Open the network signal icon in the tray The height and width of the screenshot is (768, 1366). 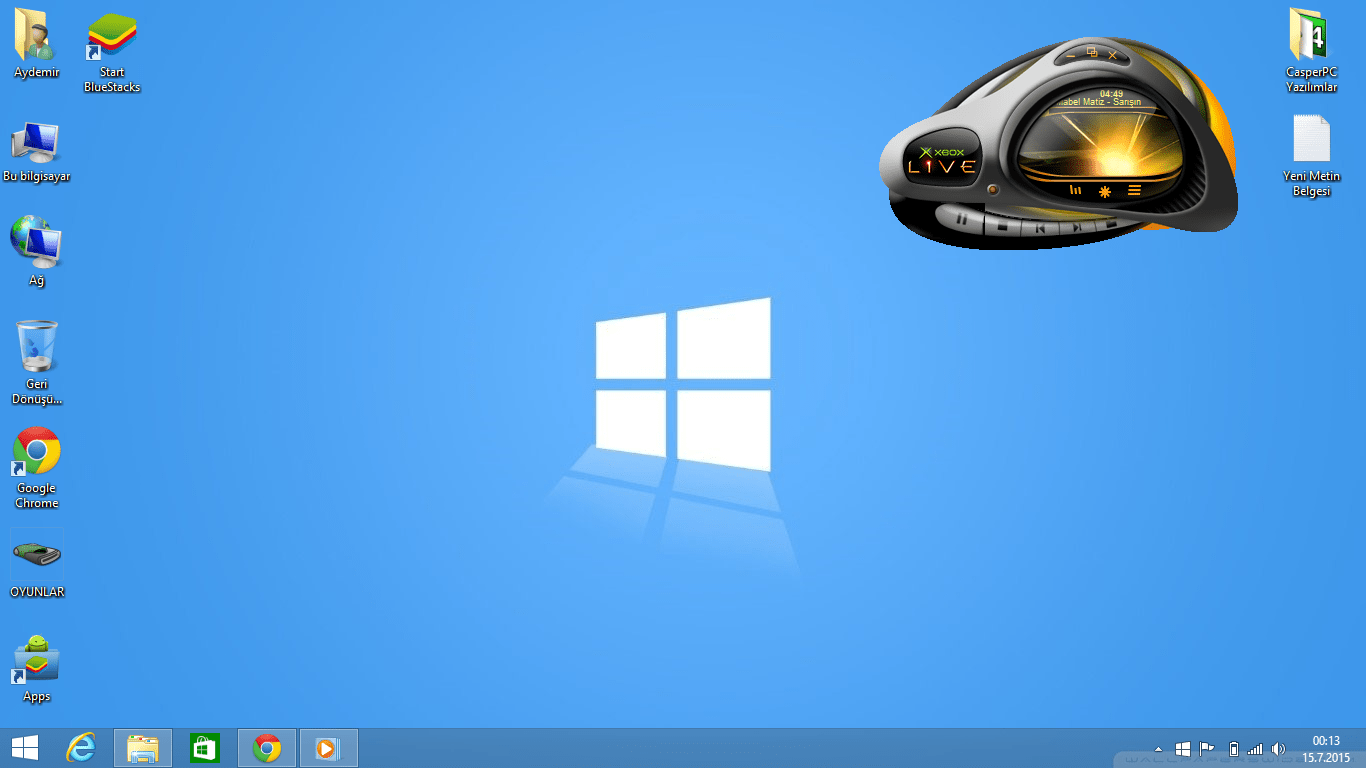pyautogui.click(x=1255, y=748)
